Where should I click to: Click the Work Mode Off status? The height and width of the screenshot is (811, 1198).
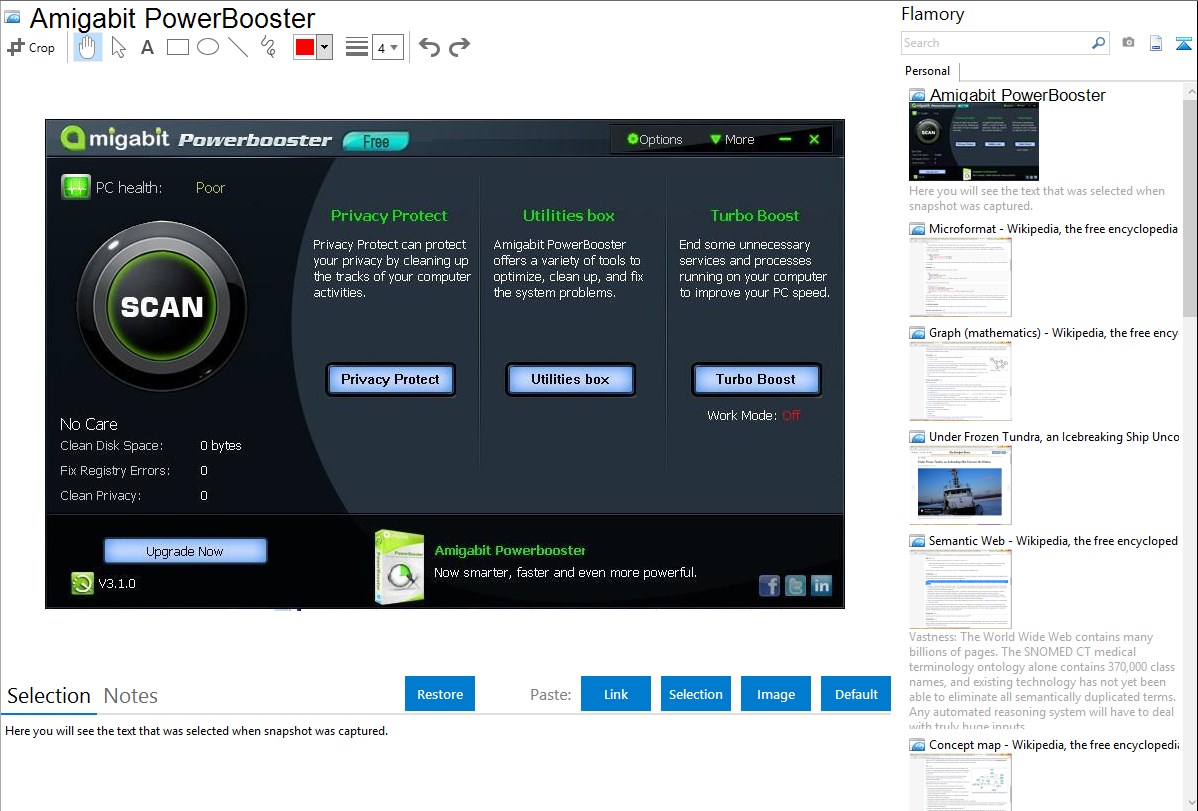point(791,415)
